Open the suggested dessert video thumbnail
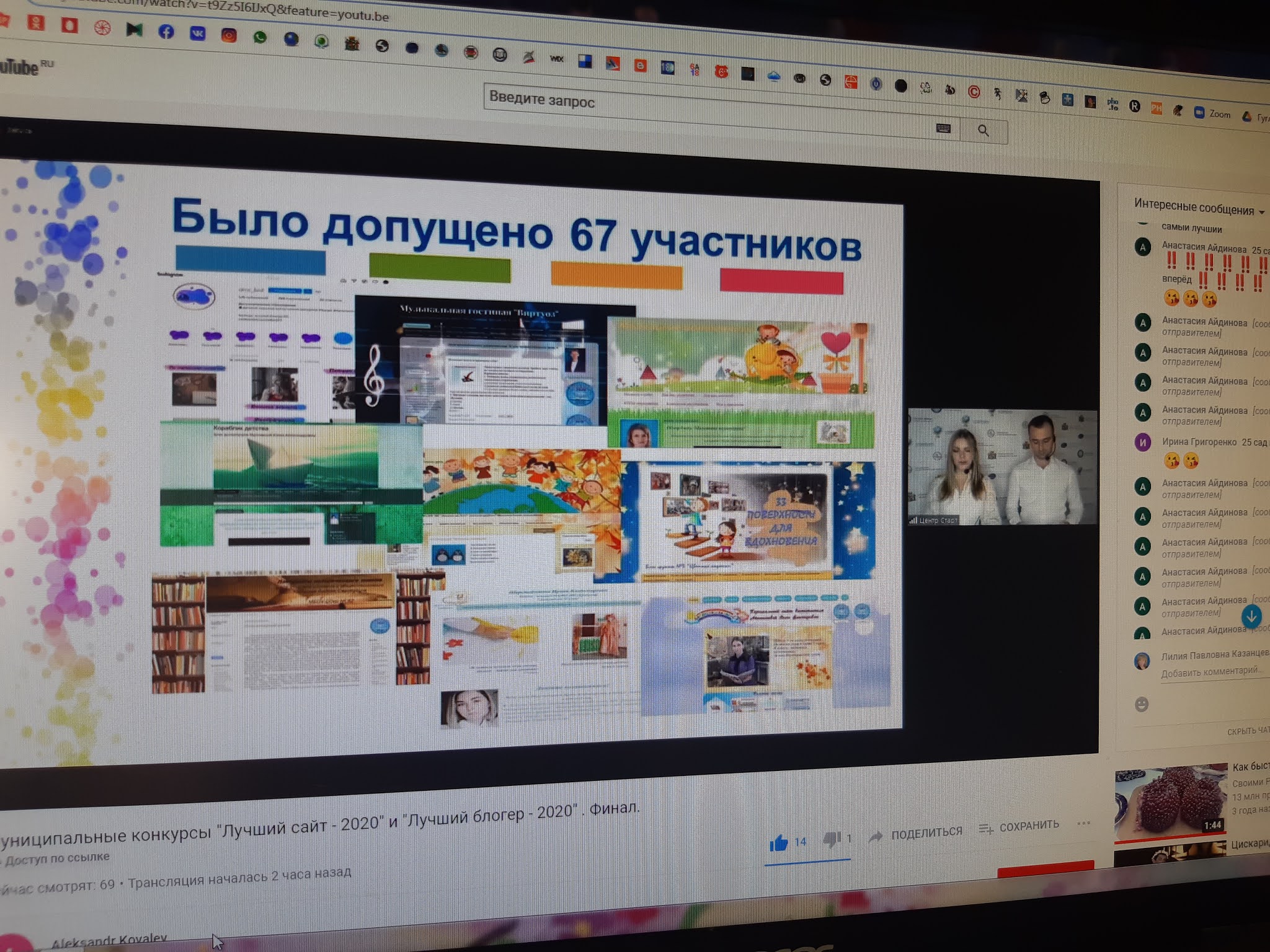This screenshot has height=952, width=1270. [1170, 803]
